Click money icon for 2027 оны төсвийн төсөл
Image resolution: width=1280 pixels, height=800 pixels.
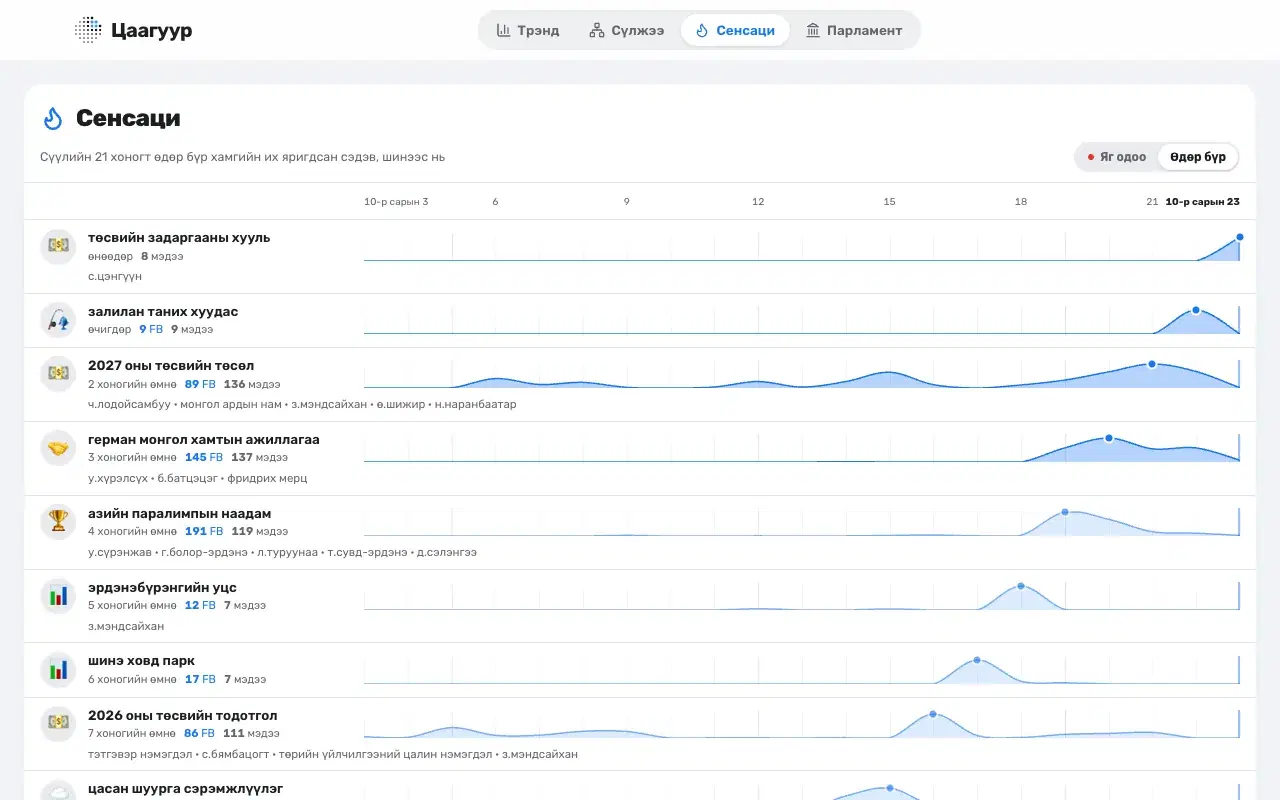58,374
